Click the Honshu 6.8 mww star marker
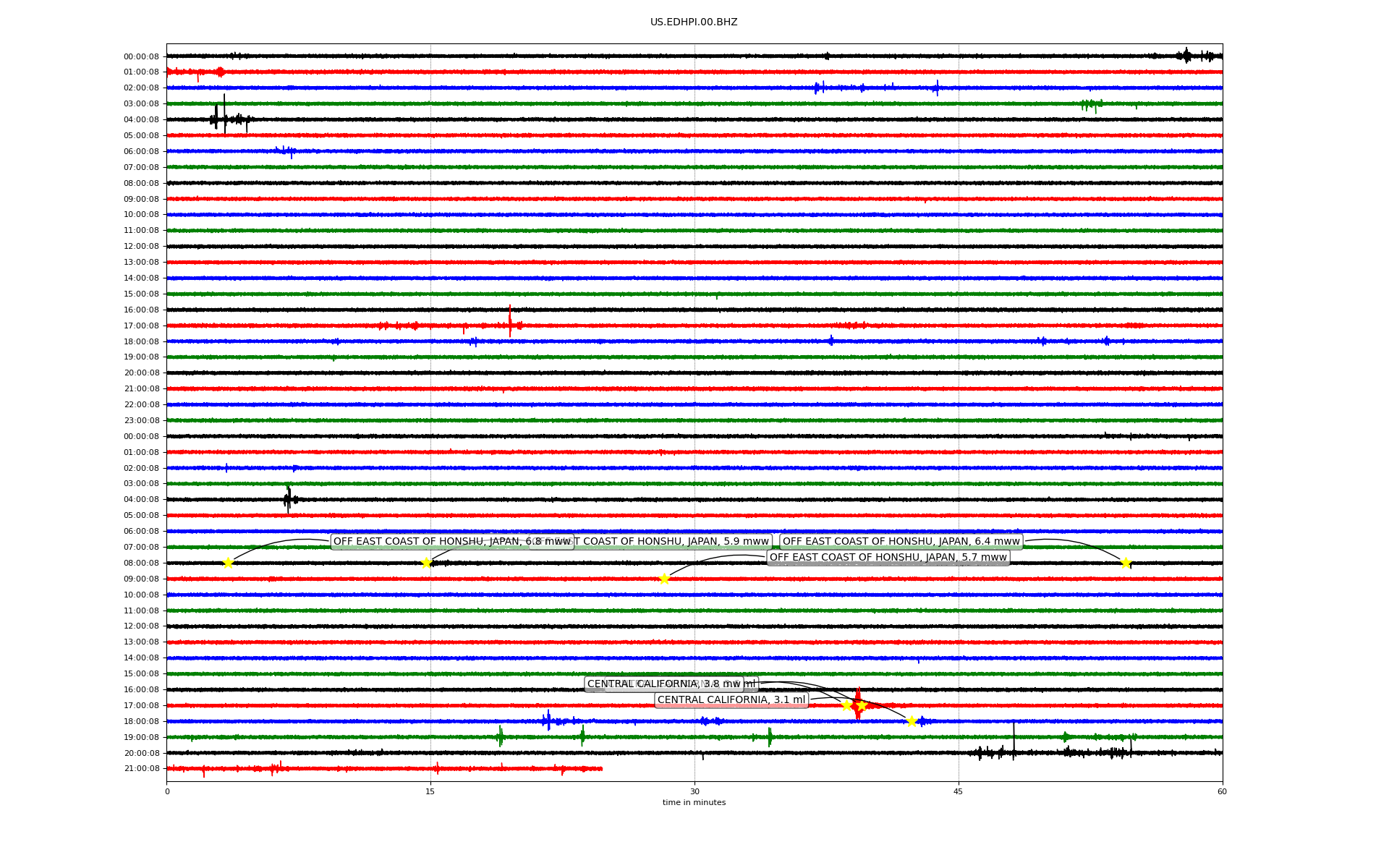The width and height of the screenshot is (1389, 868). 228,563
